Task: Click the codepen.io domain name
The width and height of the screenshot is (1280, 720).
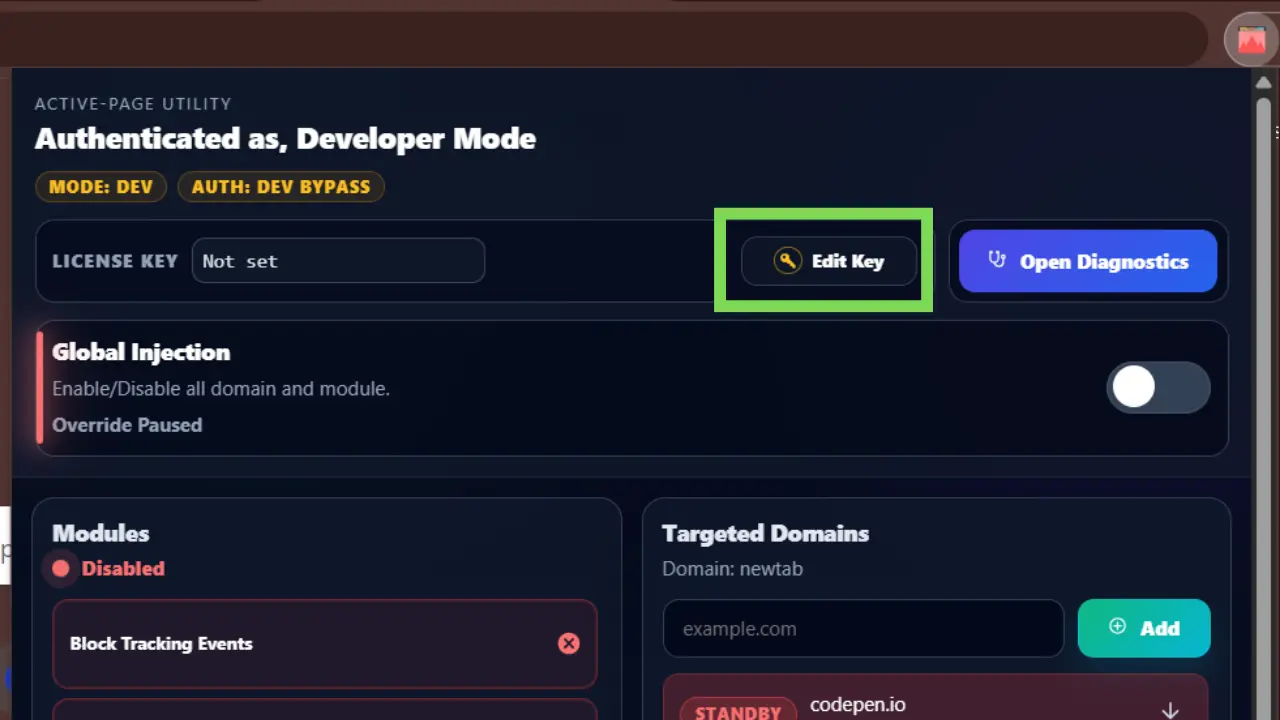Action: [x=858, y=705]
